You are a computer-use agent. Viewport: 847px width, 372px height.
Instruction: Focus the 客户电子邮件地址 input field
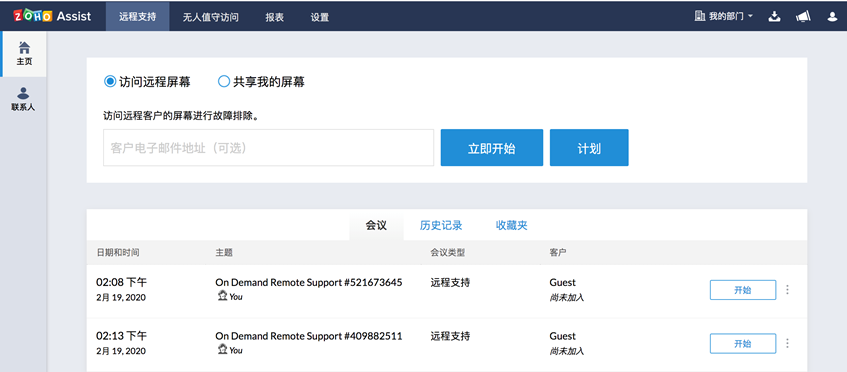click(x=268, y=147)
